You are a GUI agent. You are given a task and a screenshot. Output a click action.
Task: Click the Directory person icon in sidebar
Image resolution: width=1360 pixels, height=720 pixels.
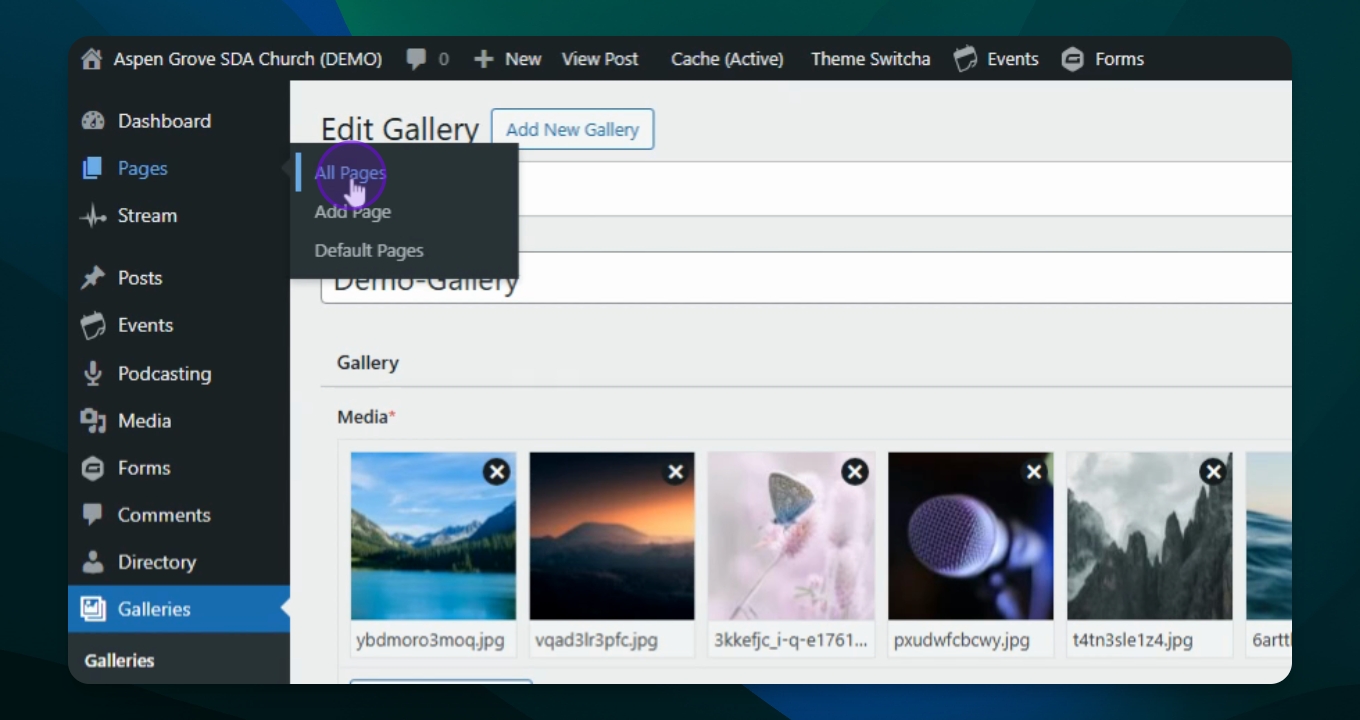[x=93, y=562]
